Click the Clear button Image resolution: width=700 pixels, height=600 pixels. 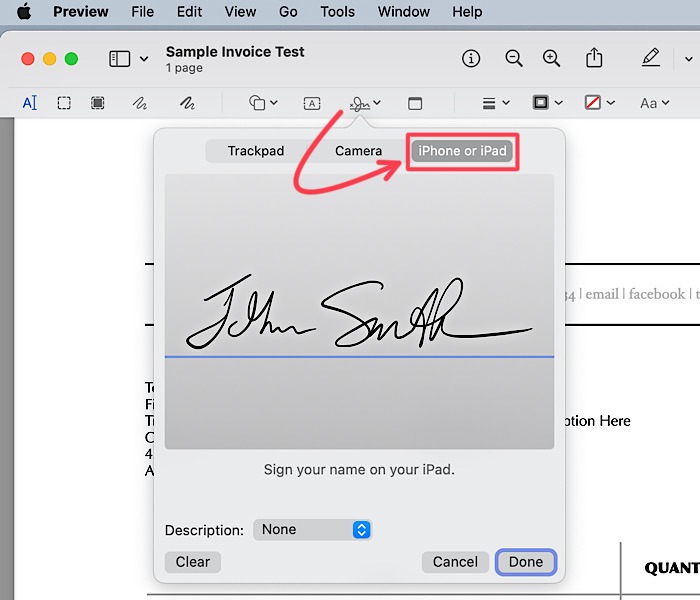pyautogui.click(x=192, y=562)
